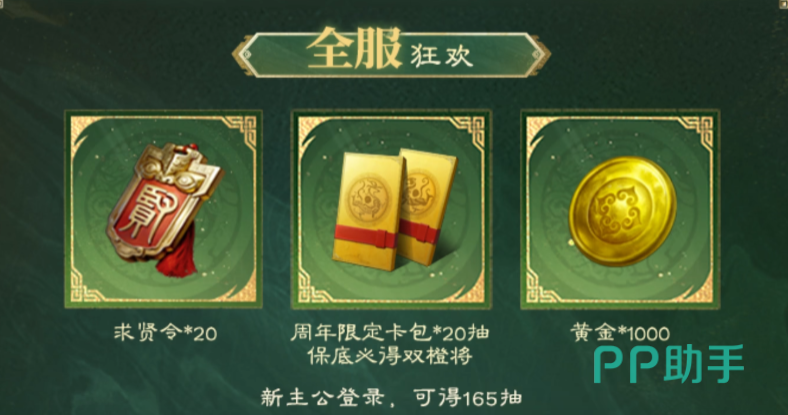The width and height of the screenshot is (788, 415).
Task: Click the 保底必得双橙将 guarantee text
Action: (x=390, y=356)
